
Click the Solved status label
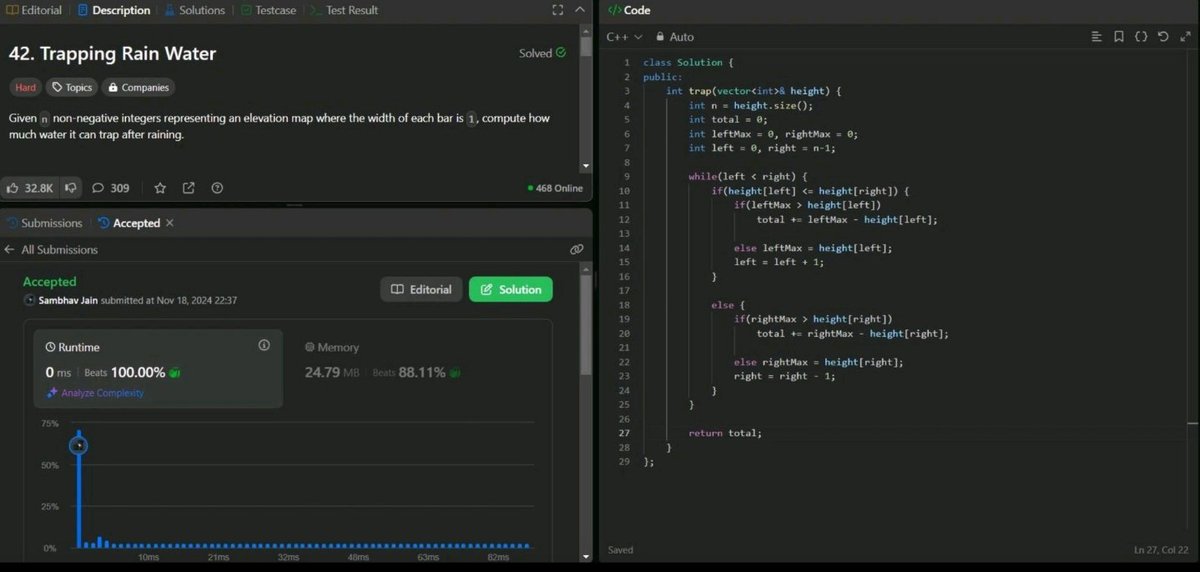point(542,53)
